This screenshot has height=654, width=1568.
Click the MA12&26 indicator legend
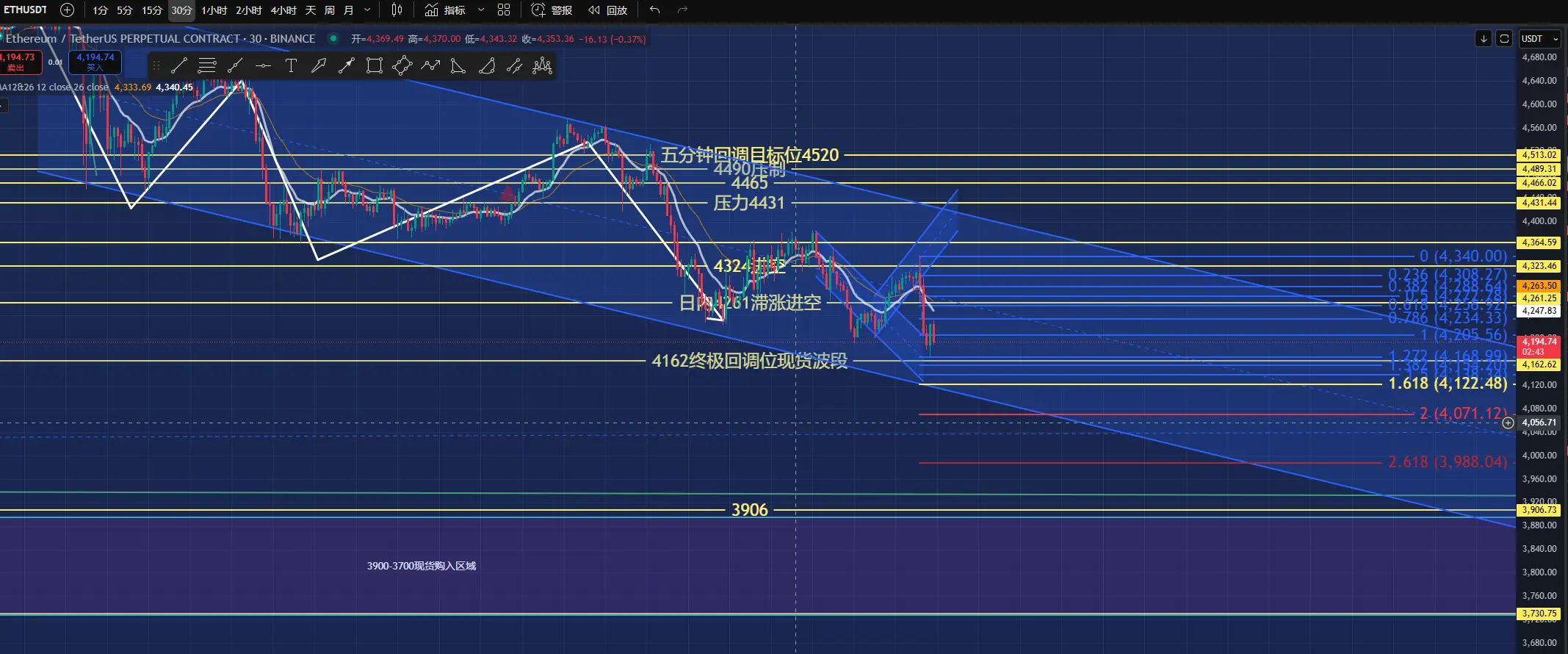click(x=54, y=87)
